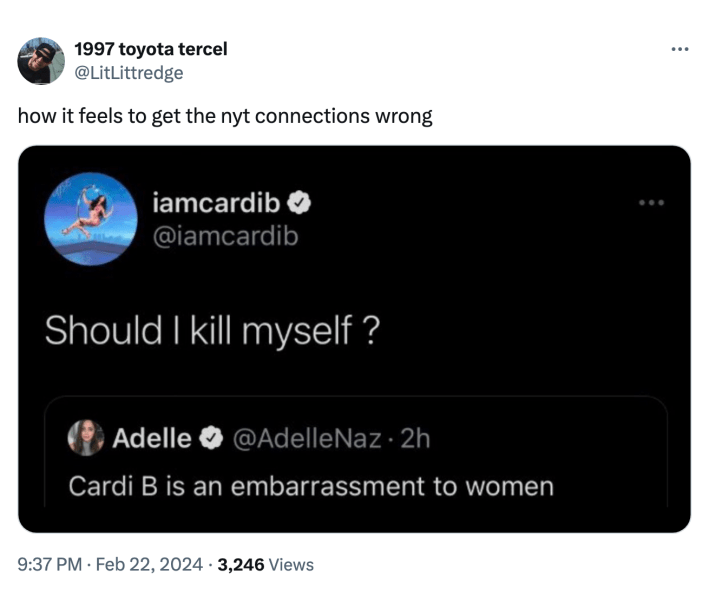The image size is (709, 589).
Task: Click the 1997 toyota tercel profile avatar
Action: [x=42, y=61]
